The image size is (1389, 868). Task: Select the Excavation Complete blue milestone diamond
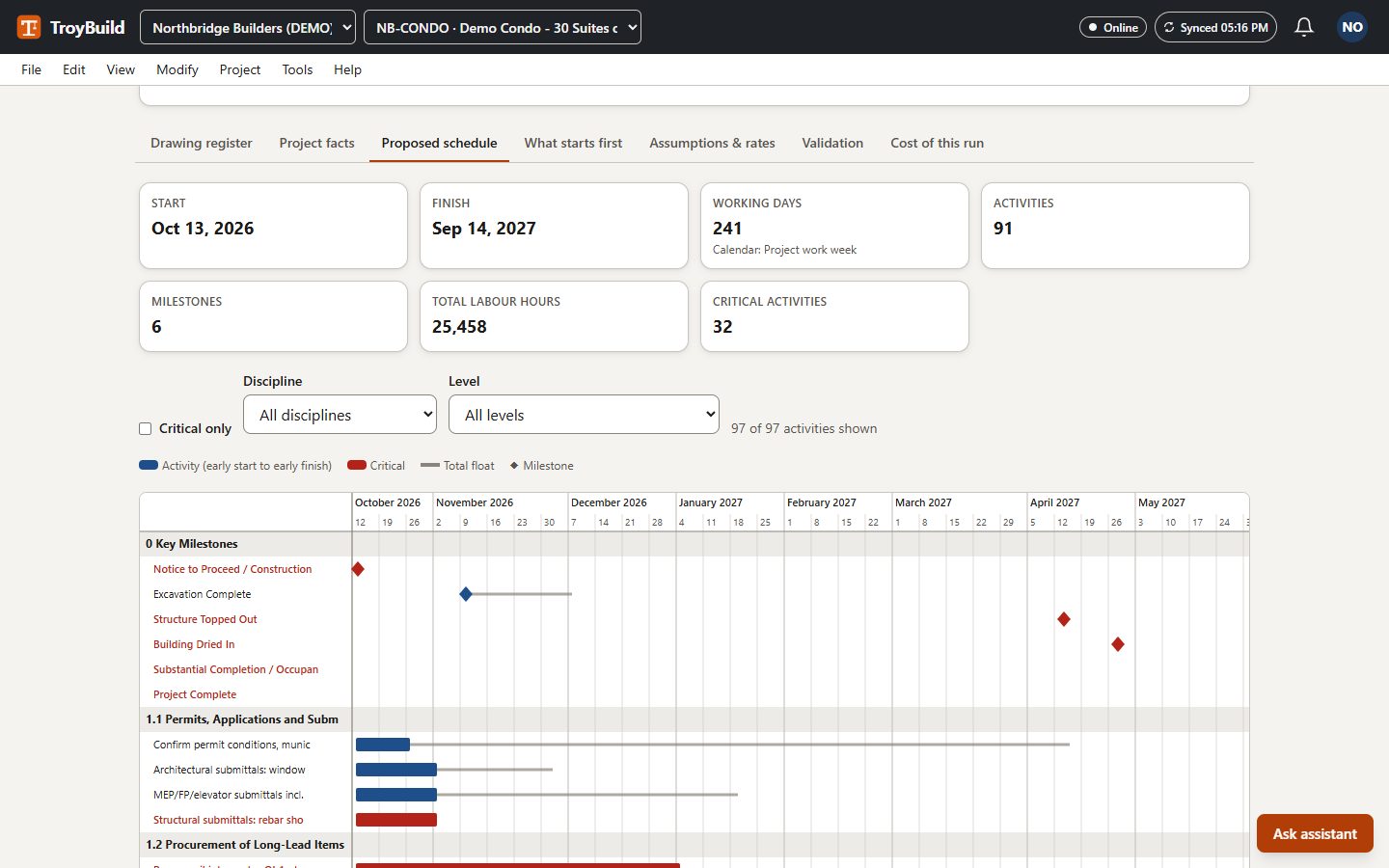466,594
